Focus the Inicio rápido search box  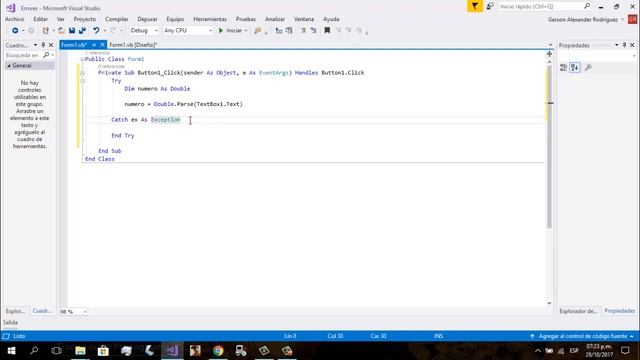544,7
